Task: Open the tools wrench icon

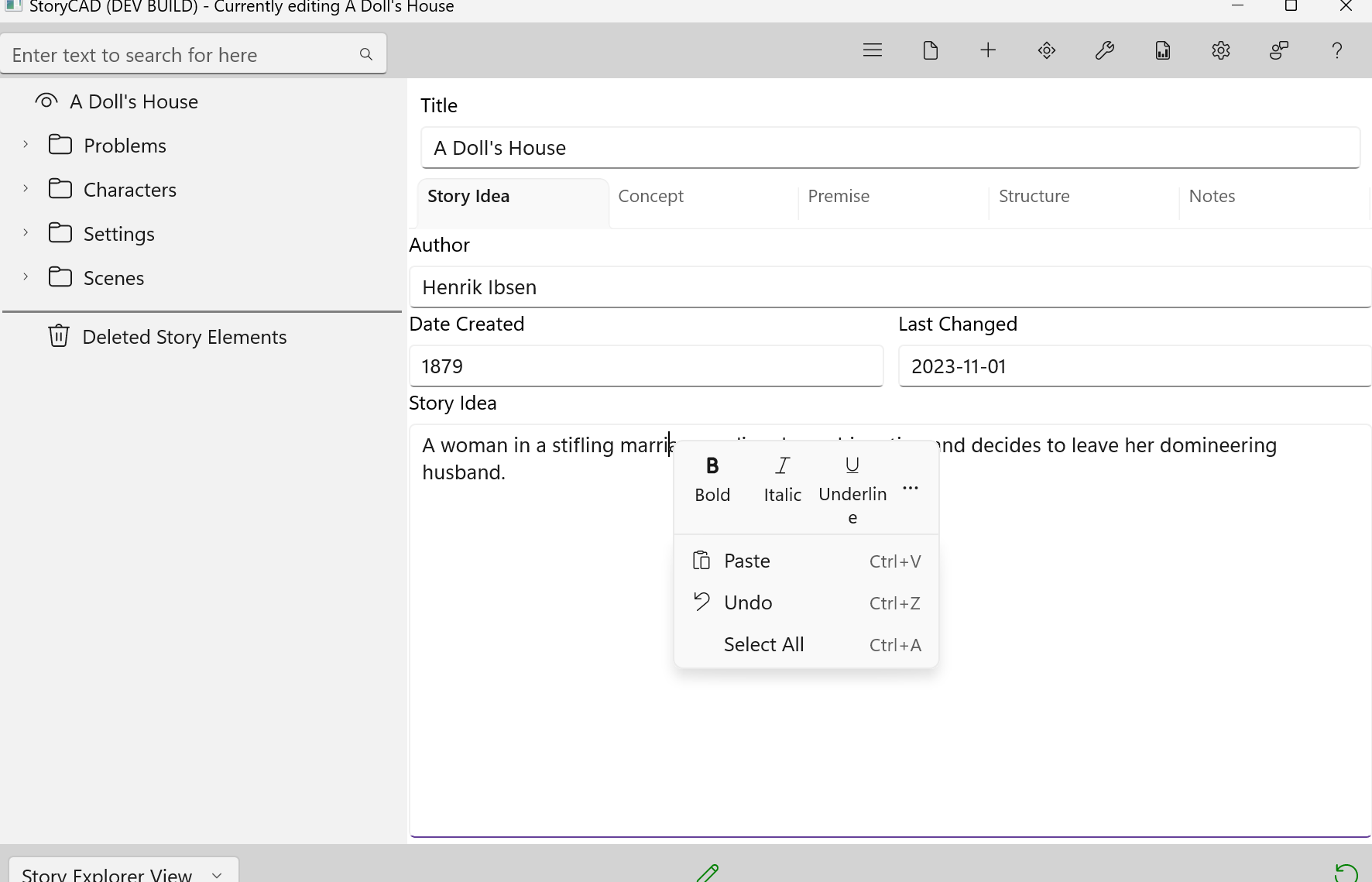Action: pos(1104,50)
